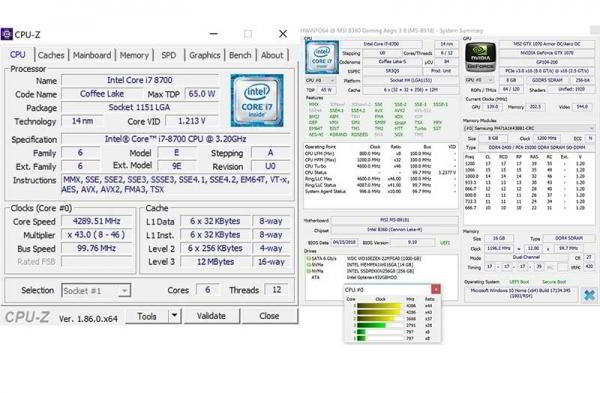Click the Threads count value 12
Viewport: 600px width, 393px height.
click(277, 290)
